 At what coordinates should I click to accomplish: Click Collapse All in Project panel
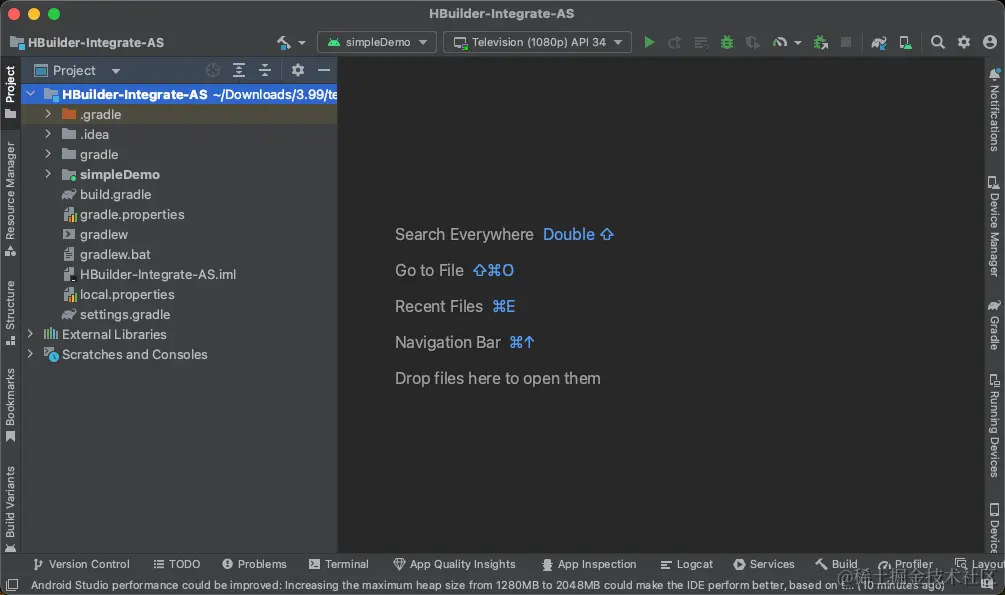[265, 71]
